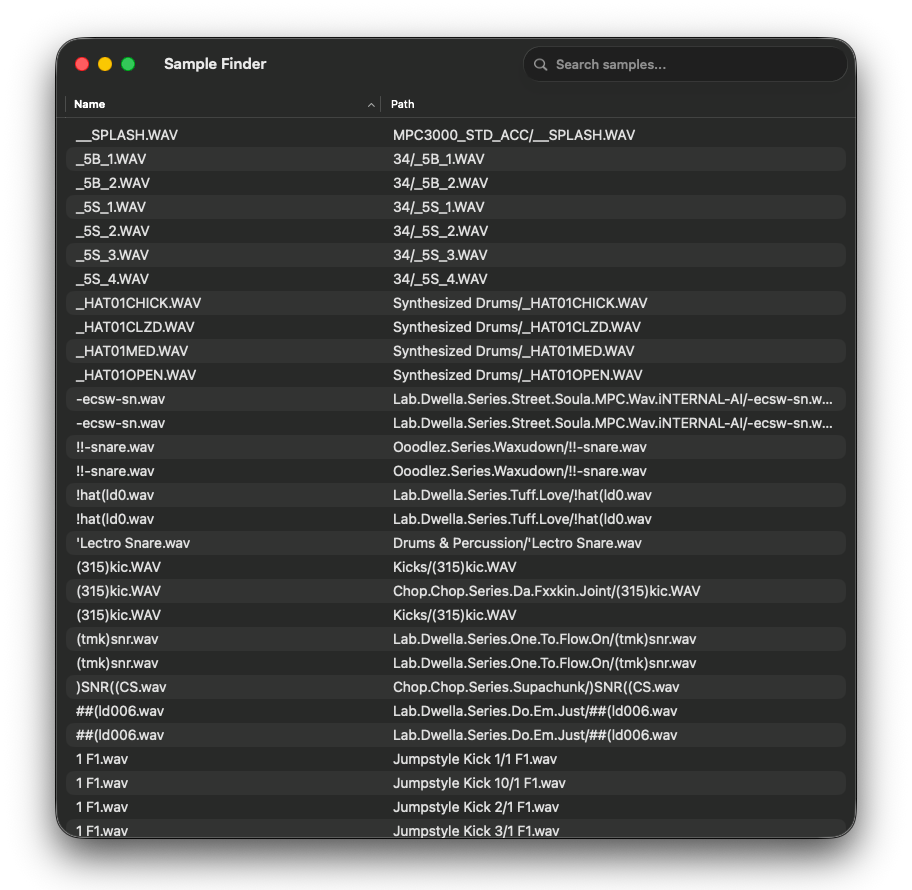Select the __SPLASH.WAV row

coord(456,135)
